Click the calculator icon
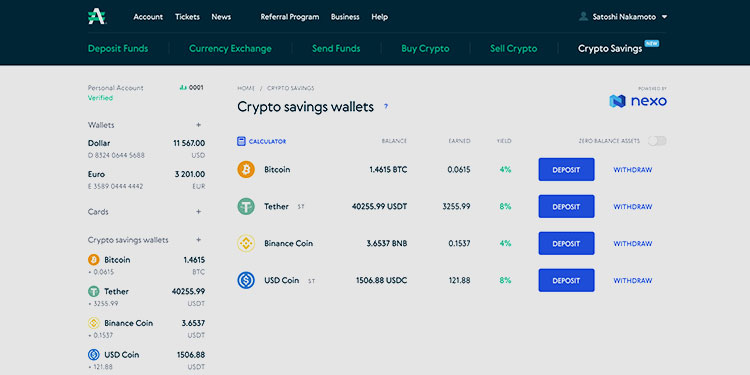The height and width of the screenshot is (375, 750). point(241,141)
